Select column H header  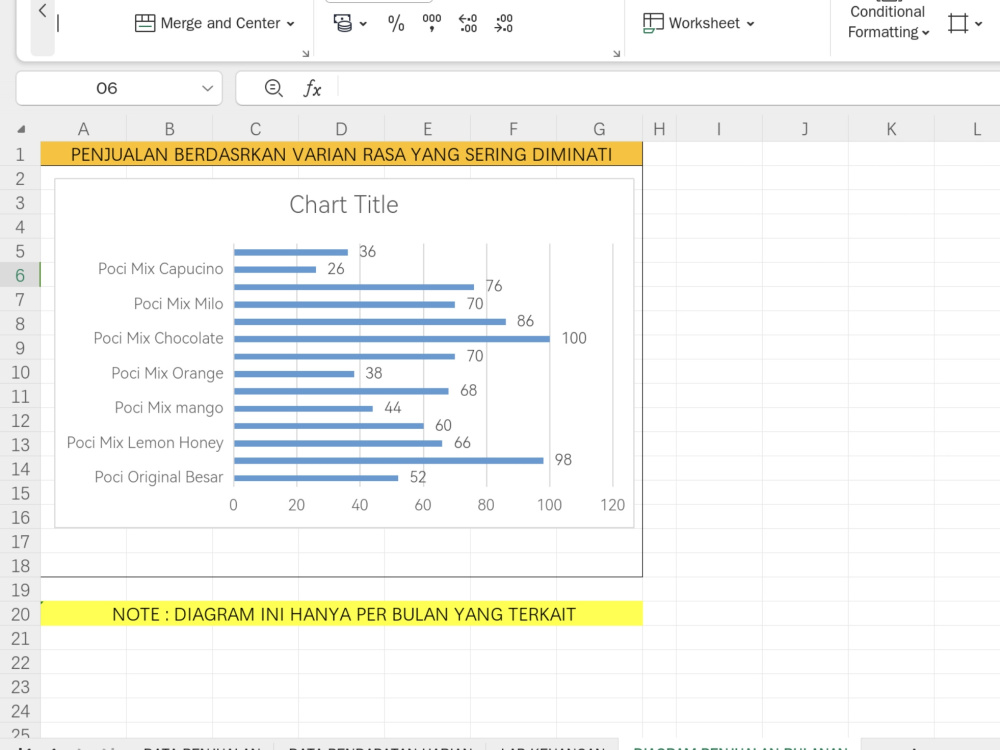pyautogui.click(x=659, y=129)
